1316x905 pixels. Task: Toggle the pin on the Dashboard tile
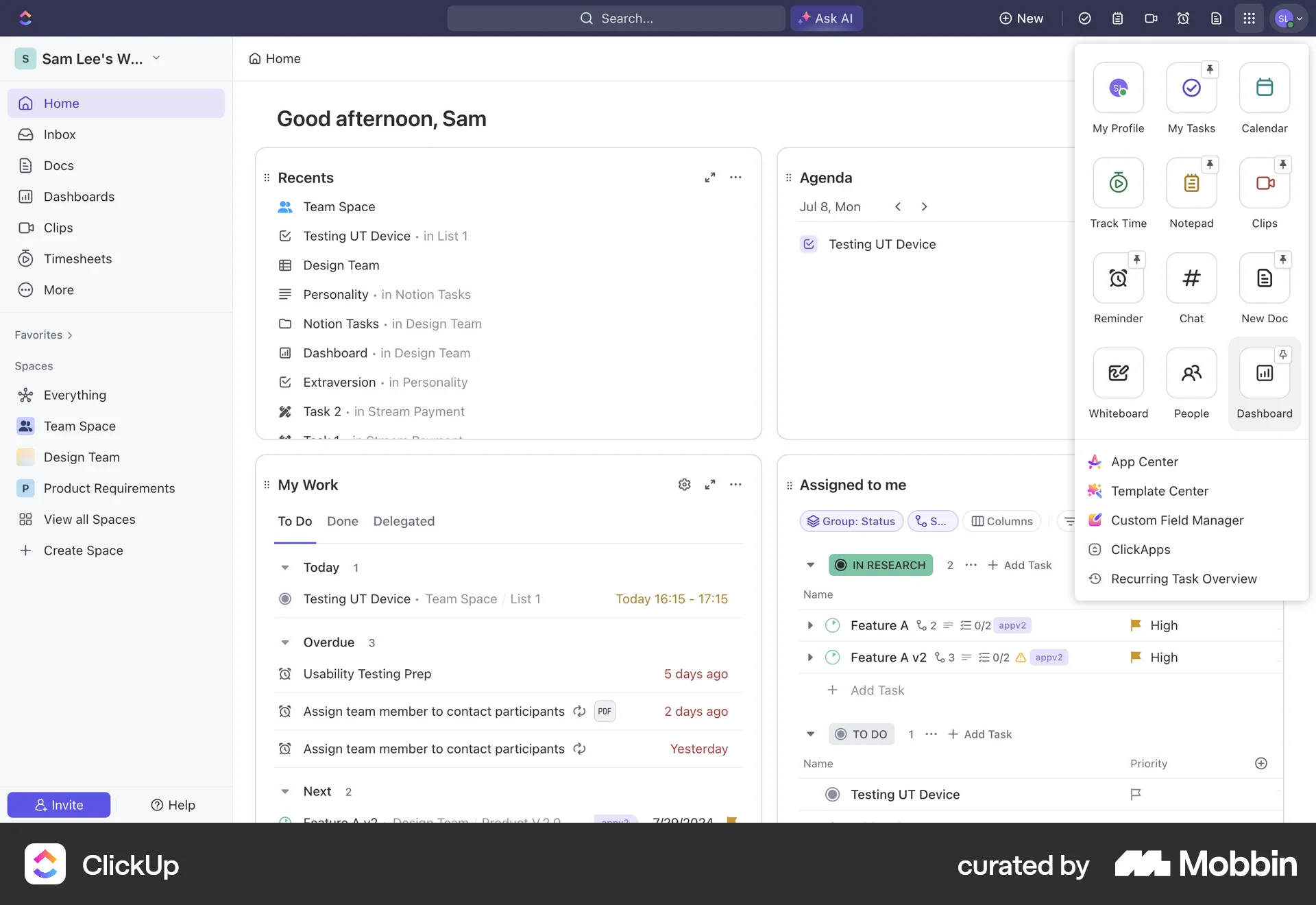pos(1282,354)
